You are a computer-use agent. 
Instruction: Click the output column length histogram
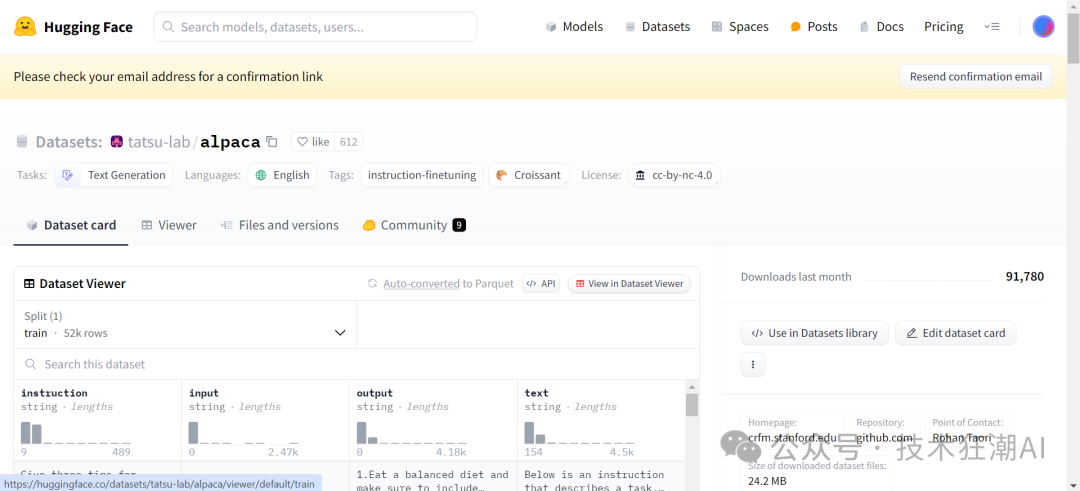pyautogui.click(x=411, y=433)
